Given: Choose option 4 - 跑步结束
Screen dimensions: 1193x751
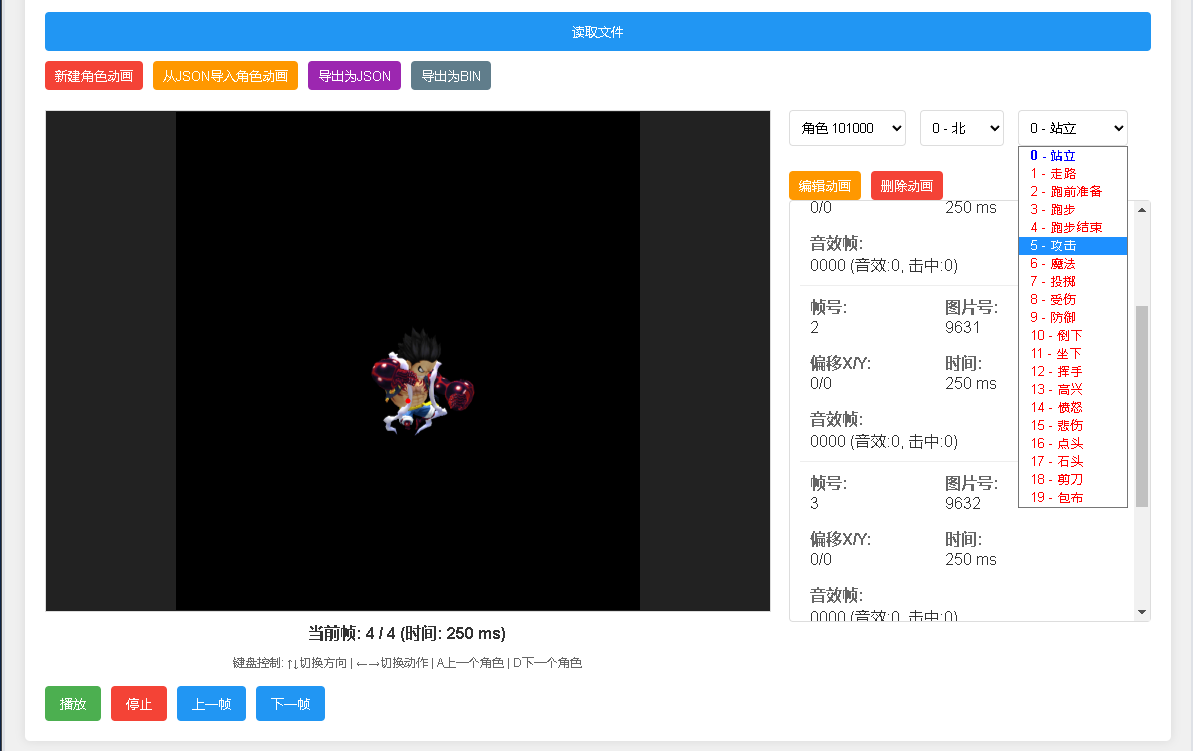Looking at the screenshot, I should [1073, 228].
